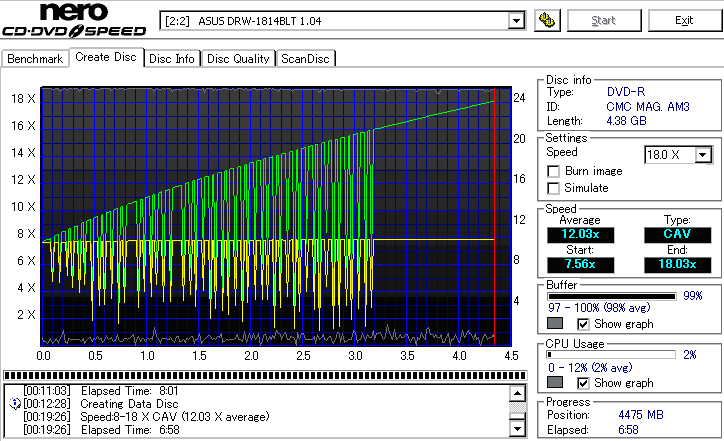Toggle Show graph under CPU Usage

coord(583,383)
